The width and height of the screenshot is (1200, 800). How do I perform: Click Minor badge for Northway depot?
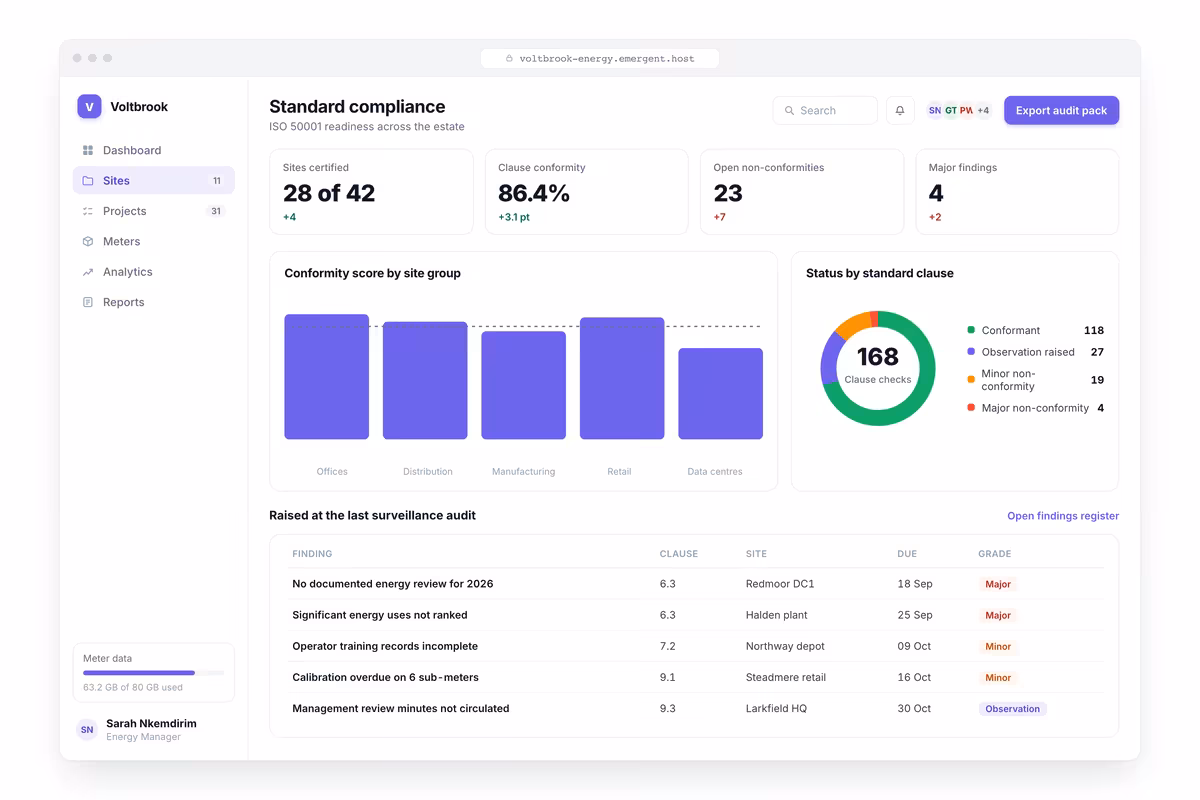998,646
